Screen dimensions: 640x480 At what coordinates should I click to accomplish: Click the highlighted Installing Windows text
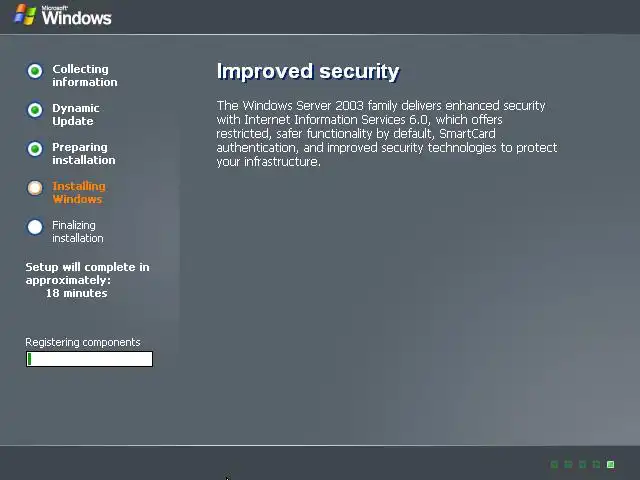(x=79, y=192)
